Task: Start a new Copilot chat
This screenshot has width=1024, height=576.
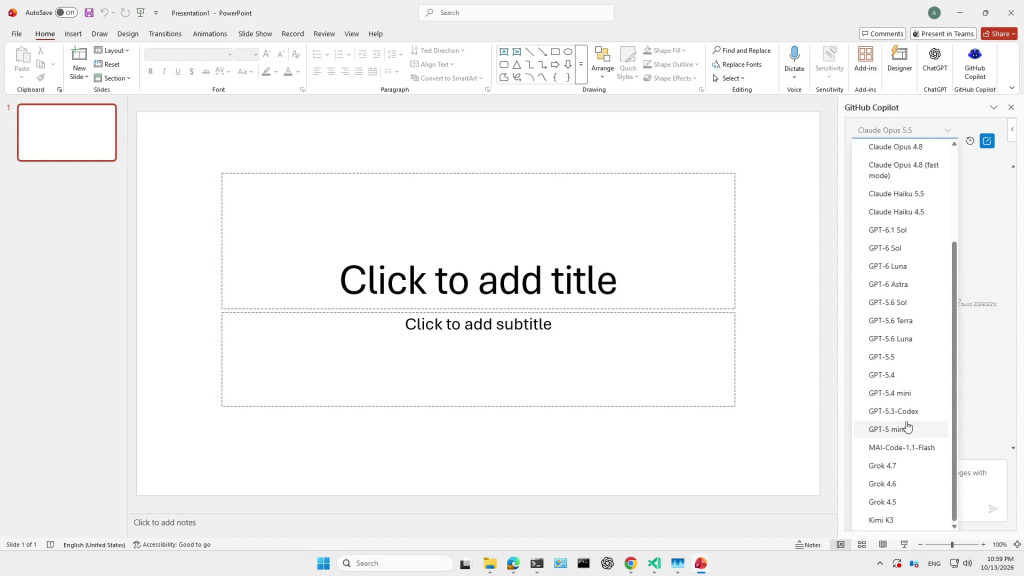Action: coord(987,141)
